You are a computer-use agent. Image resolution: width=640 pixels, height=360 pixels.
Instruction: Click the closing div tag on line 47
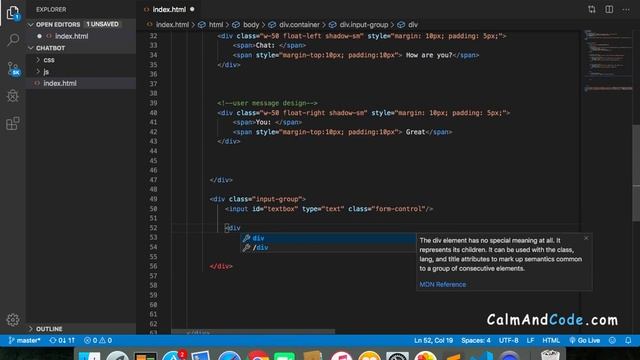click(221, 180)
